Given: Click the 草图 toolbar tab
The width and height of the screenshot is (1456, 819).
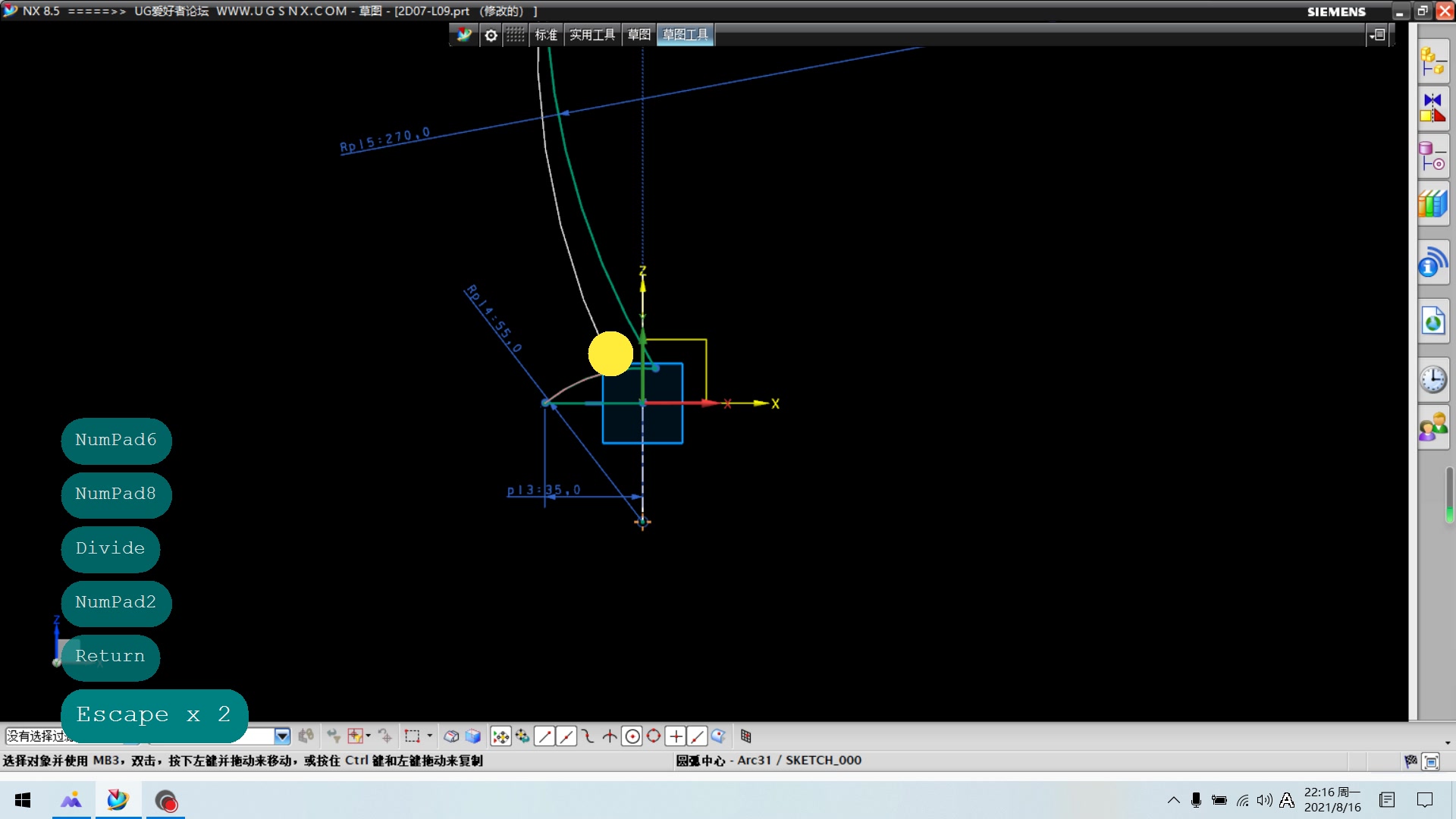Looking at the screenshot, I should [639, 35].
